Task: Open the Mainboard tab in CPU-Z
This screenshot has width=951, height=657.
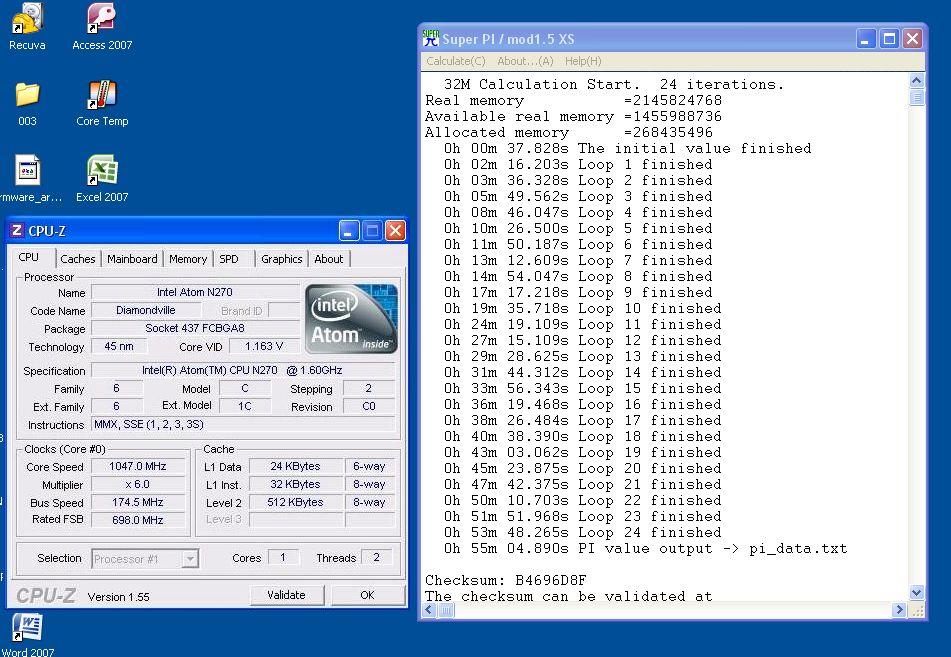Action: tap(132, 259)
